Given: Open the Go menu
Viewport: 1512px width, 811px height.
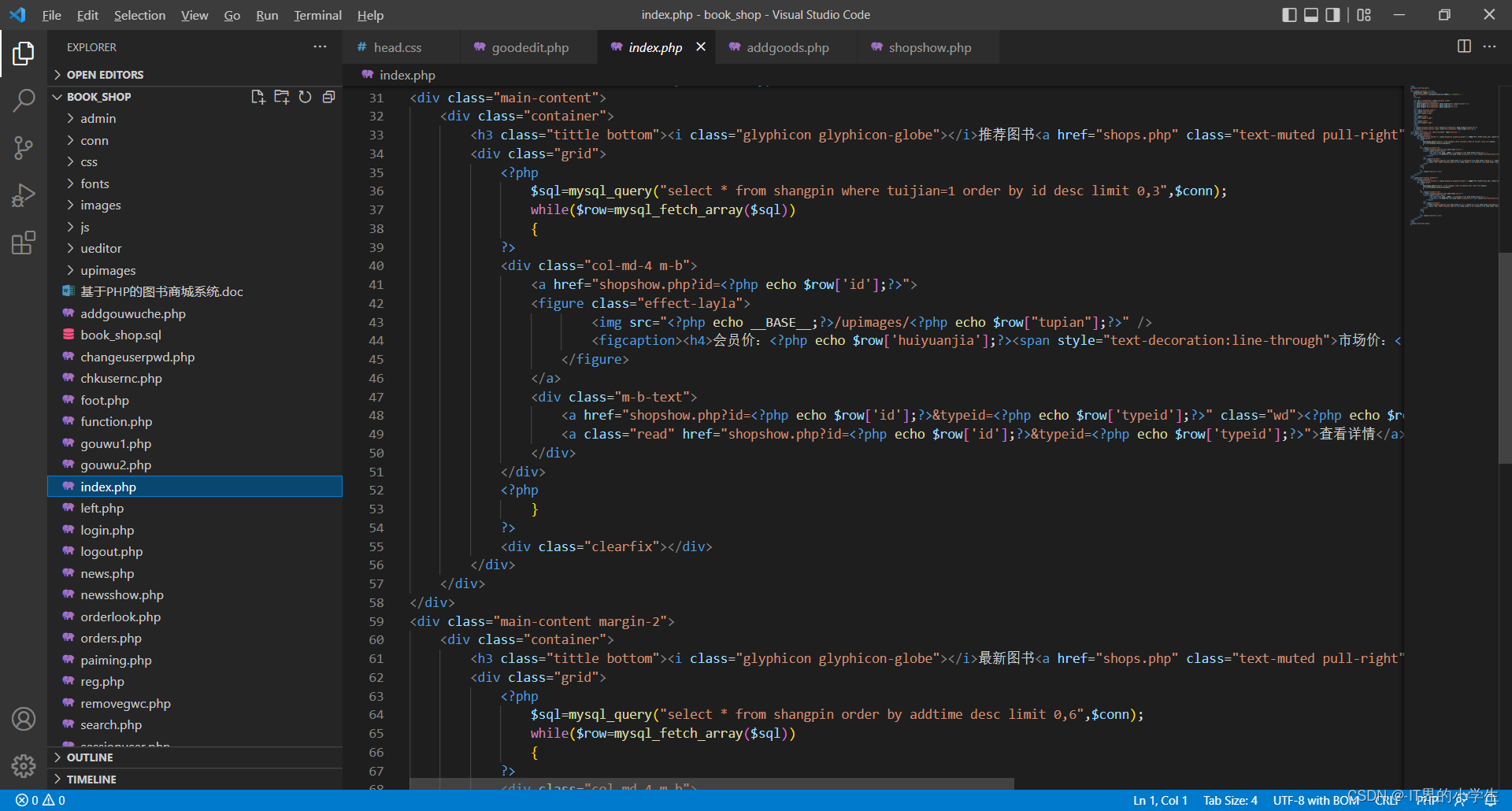Looking at the screenshot, I should [x=232, y=15].
